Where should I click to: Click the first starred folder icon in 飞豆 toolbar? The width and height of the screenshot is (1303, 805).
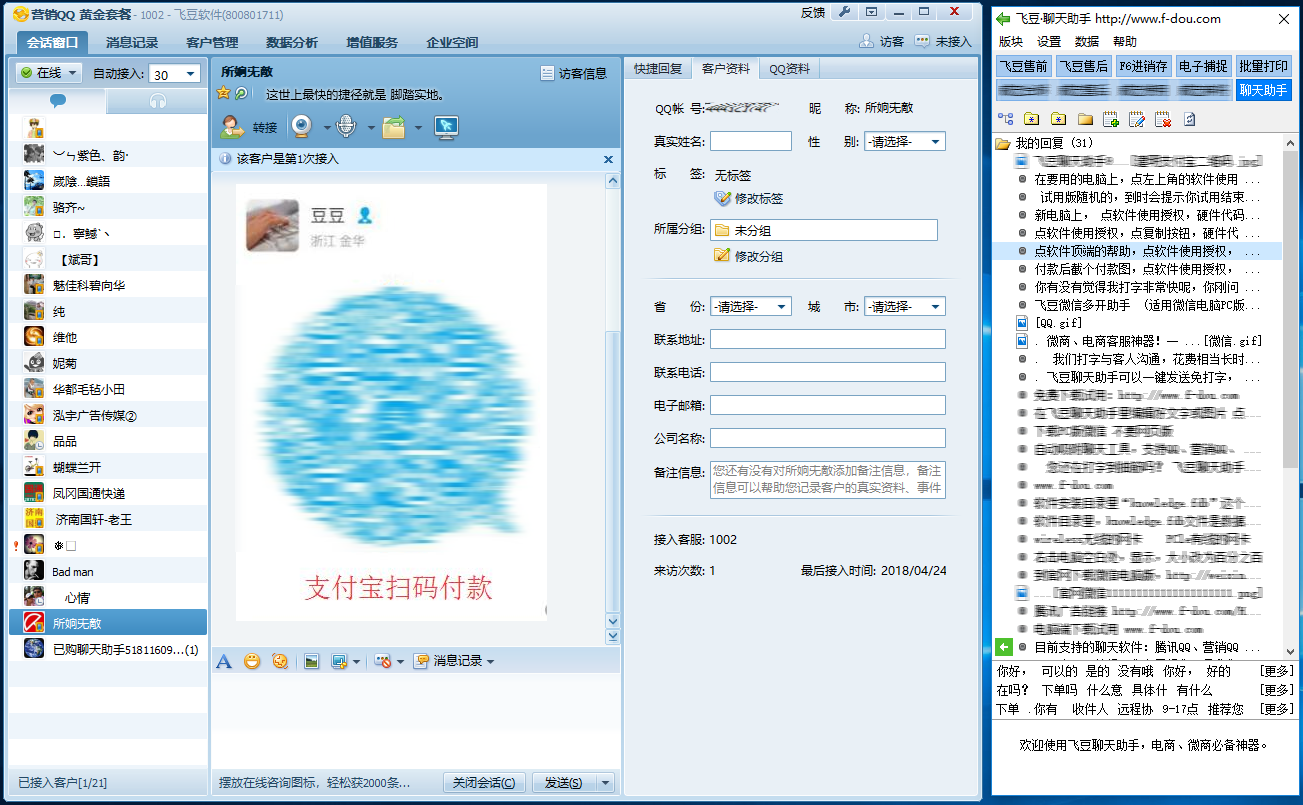pyautogui.click(x=1032, y=120)
